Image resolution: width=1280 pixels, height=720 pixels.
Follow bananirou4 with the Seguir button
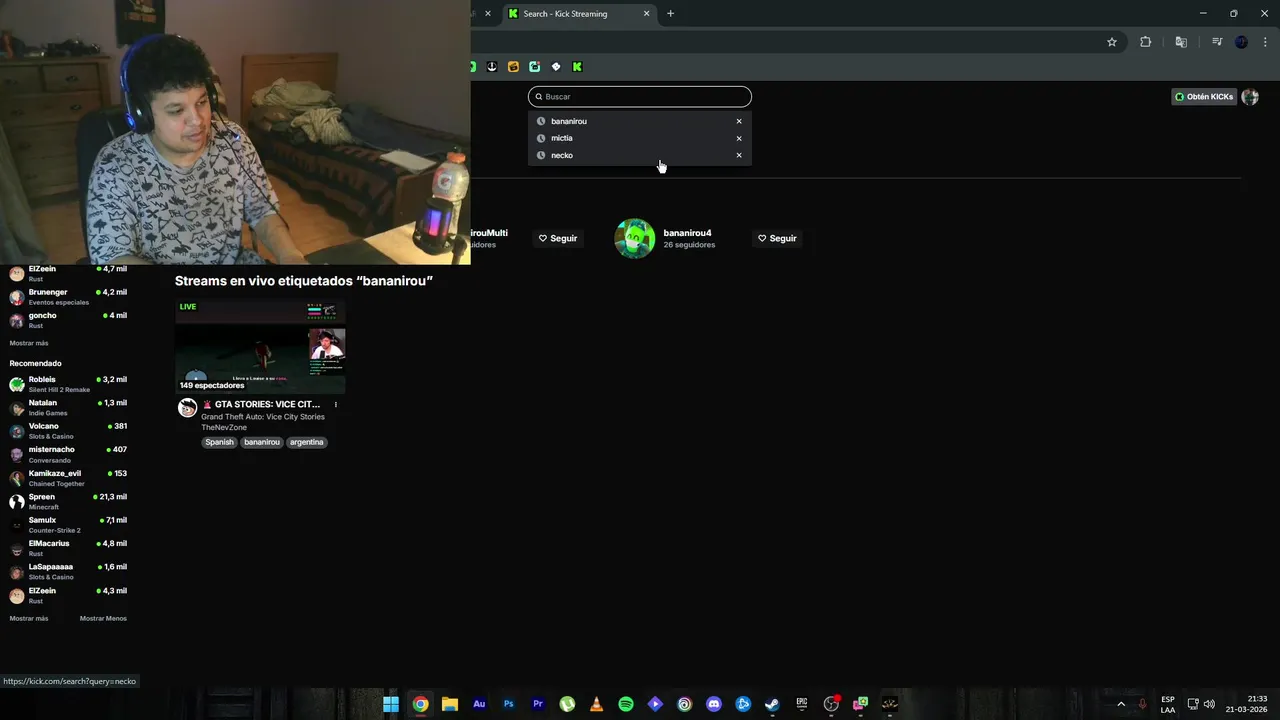tap(777, 238)
